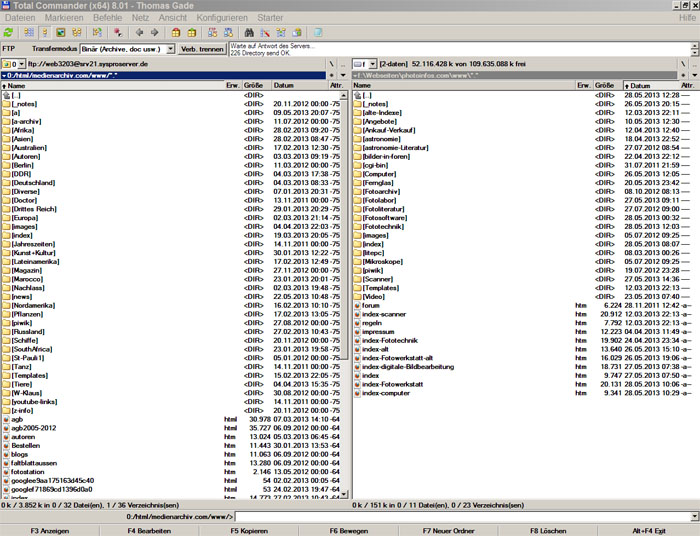Go back with left arrow icon
This screenshot has width=700, height=536.
point(139,33)
